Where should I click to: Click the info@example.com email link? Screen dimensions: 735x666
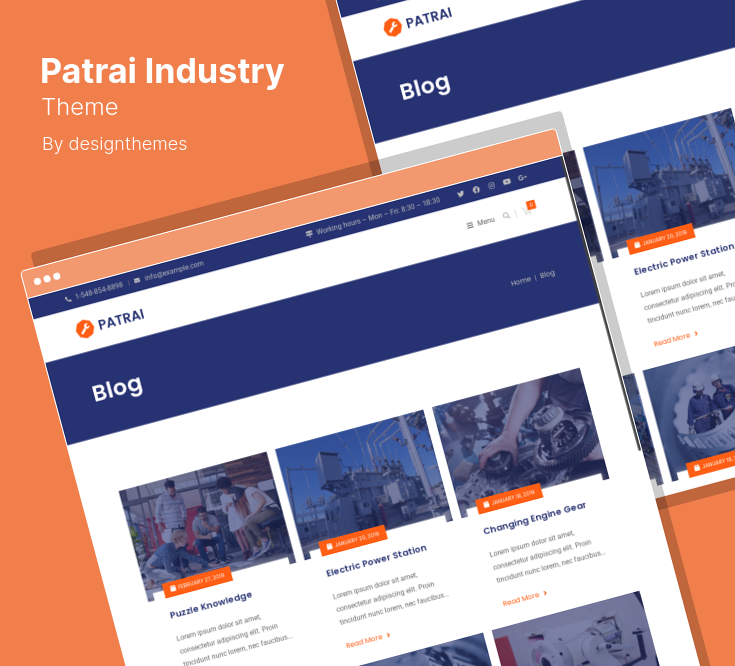tap(174, 270)
